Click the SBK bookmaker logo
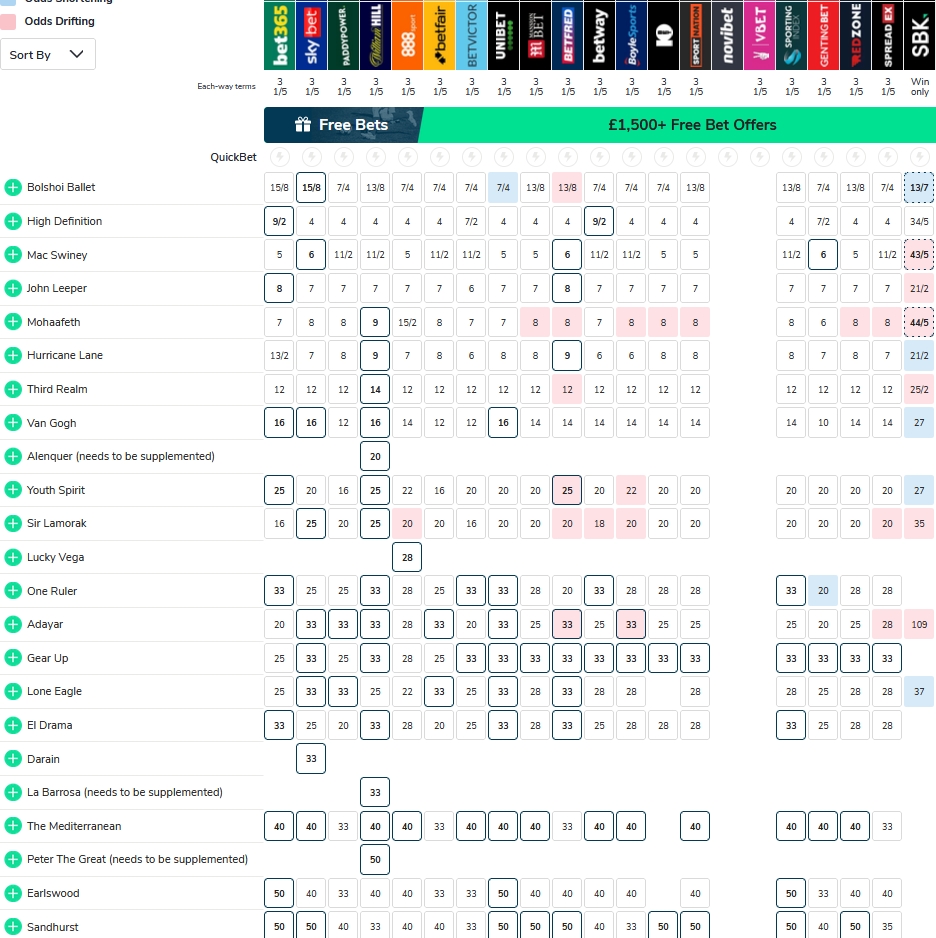This screenshot has height=938, width=936. tap(919, 35)
